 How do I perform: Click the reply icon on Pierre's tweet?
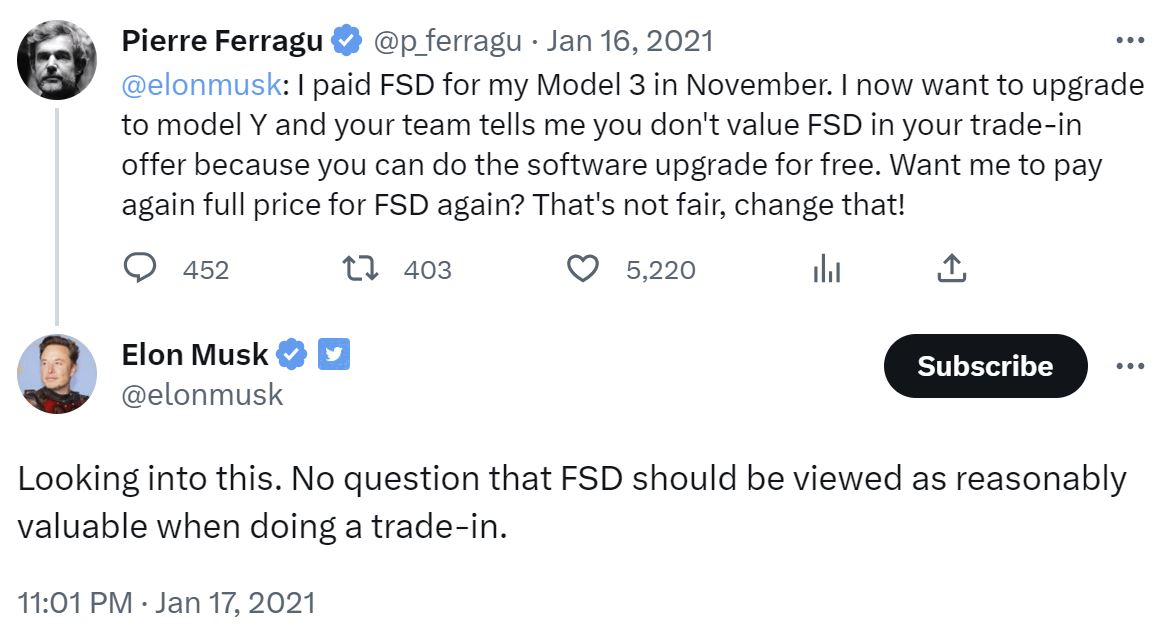tap(142, 269)
